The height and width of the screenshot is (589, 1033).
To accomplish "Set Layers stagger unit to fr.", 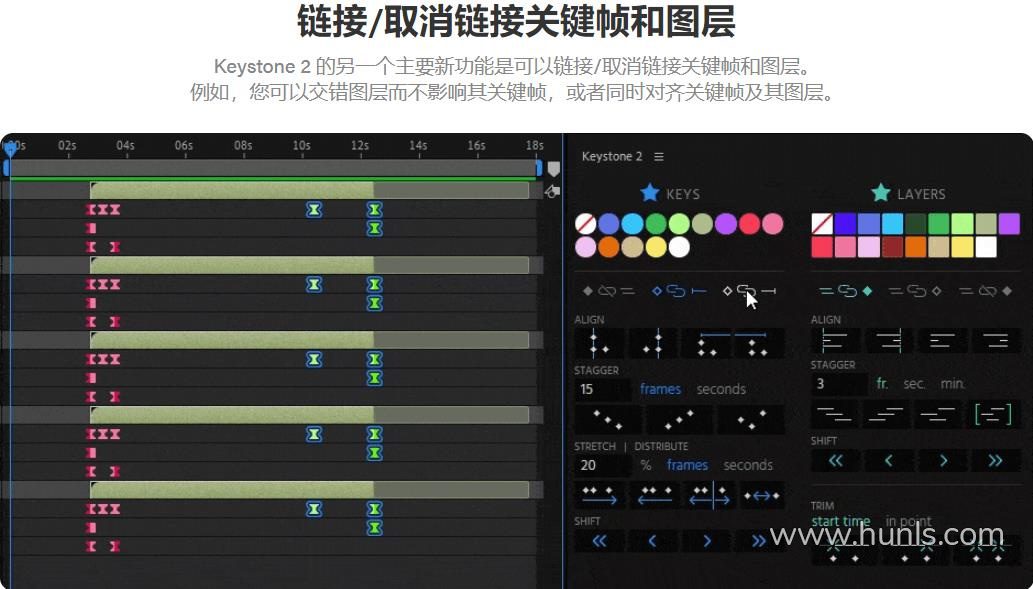I will tap(882, 383).
